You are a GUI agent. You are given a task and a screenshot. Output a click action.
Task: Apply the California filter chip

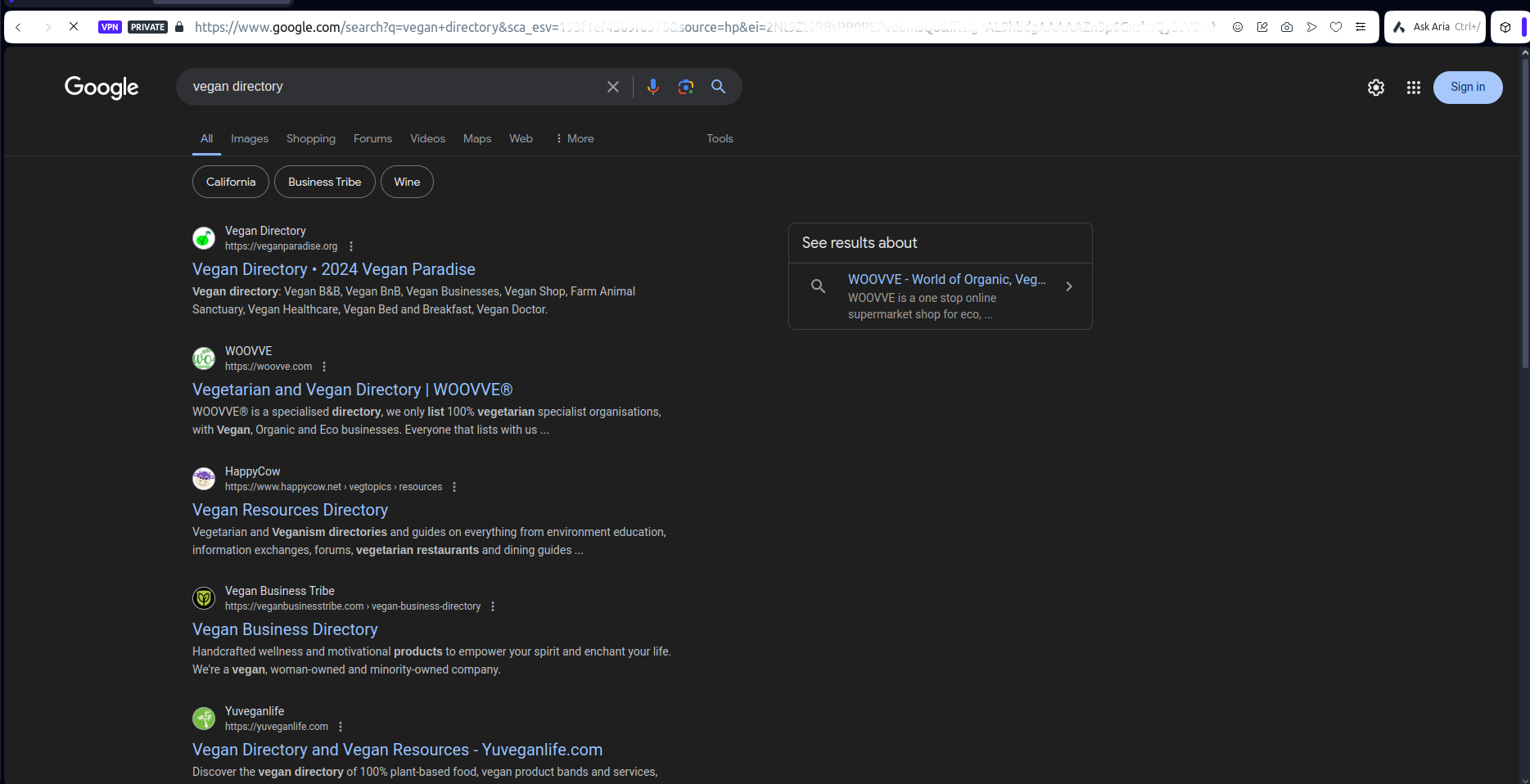coord(231,182)
